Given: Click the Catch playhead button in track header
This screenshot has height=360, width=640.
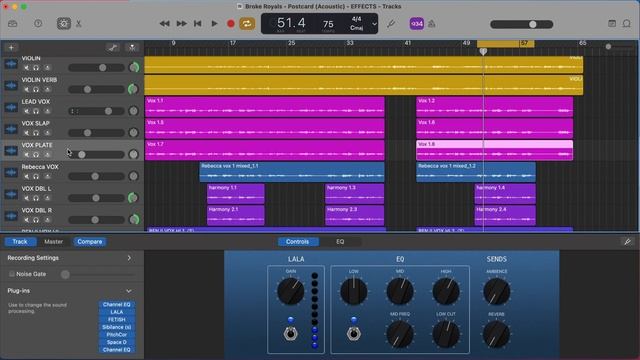Looking at the screenshot, I should pyautogui.click(x=132, y=48).
